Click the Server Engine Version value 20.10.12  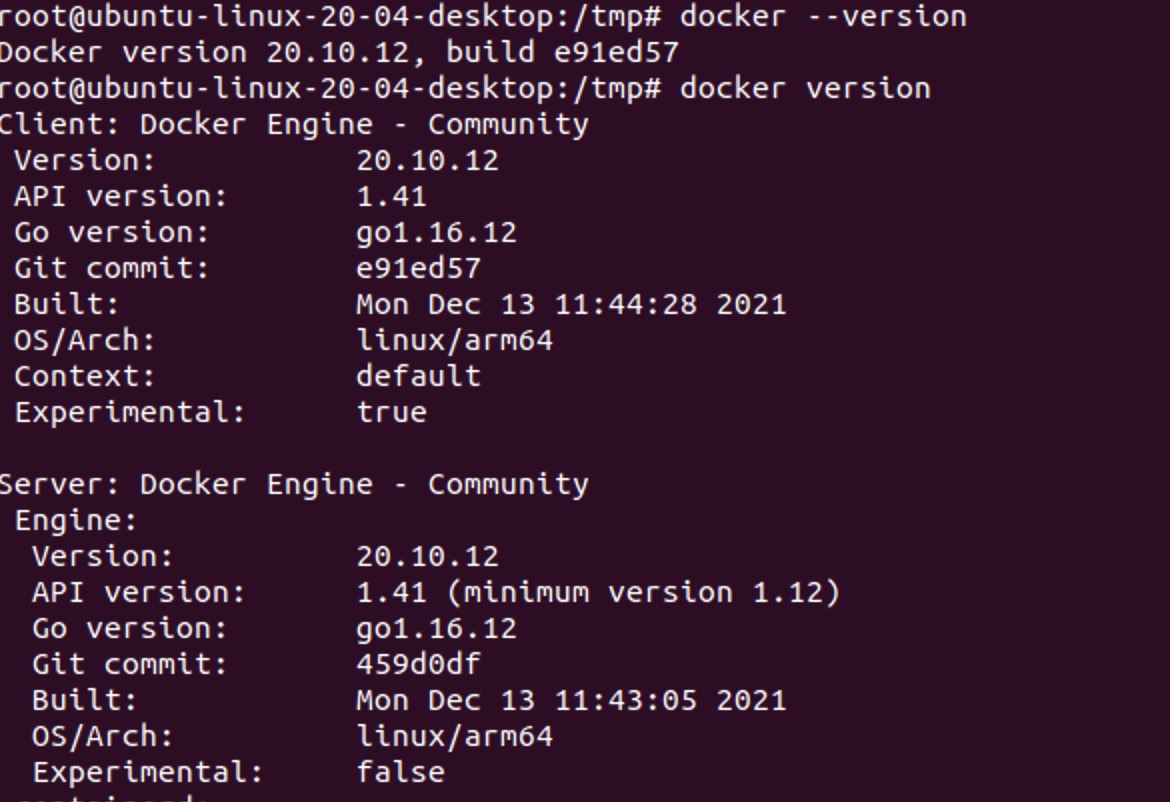(427, 557)
